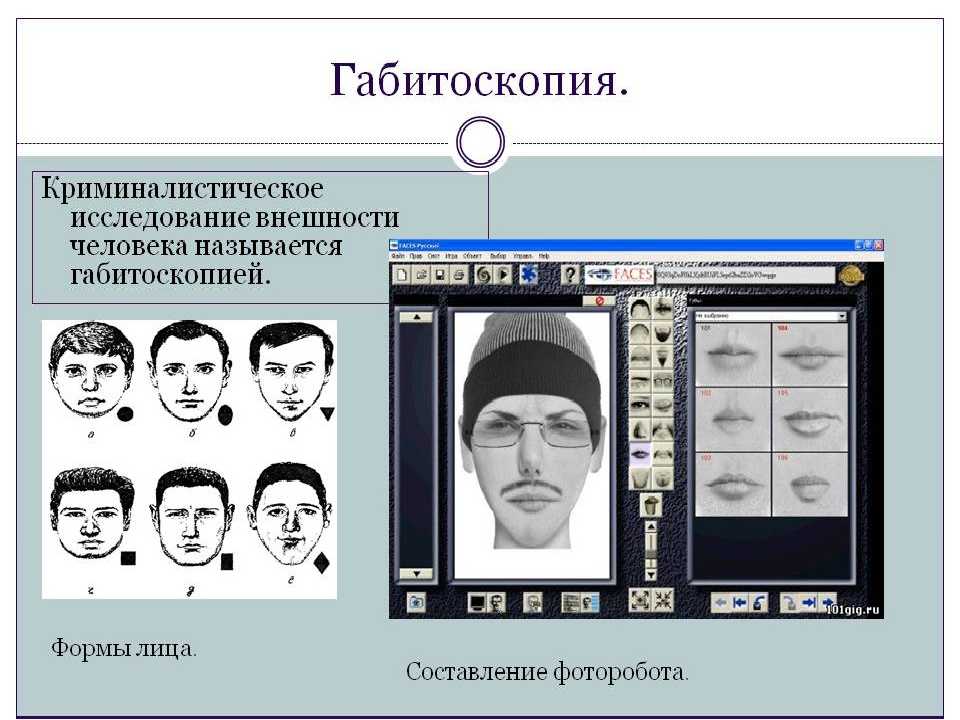Open help with the question mark icon

point(569,274)
